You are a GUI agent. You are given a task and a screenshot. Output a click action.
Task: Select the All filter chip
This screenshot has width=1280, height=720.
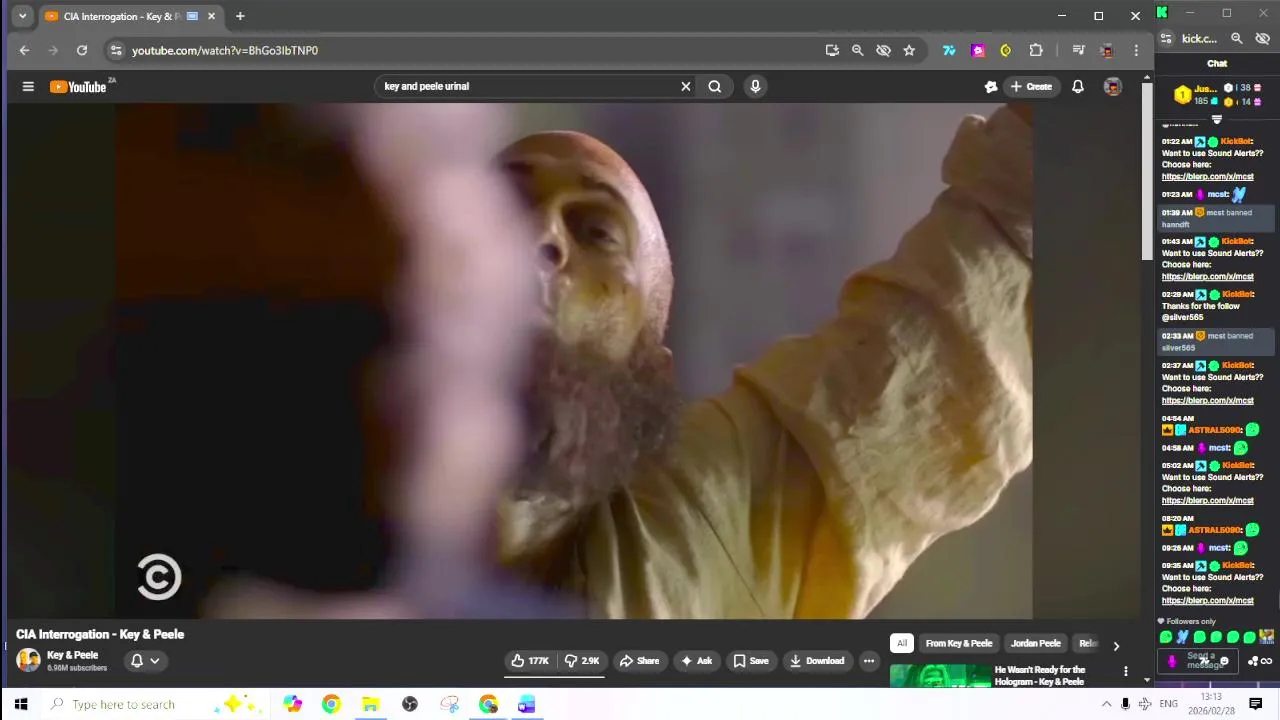(x=902, y=643)
